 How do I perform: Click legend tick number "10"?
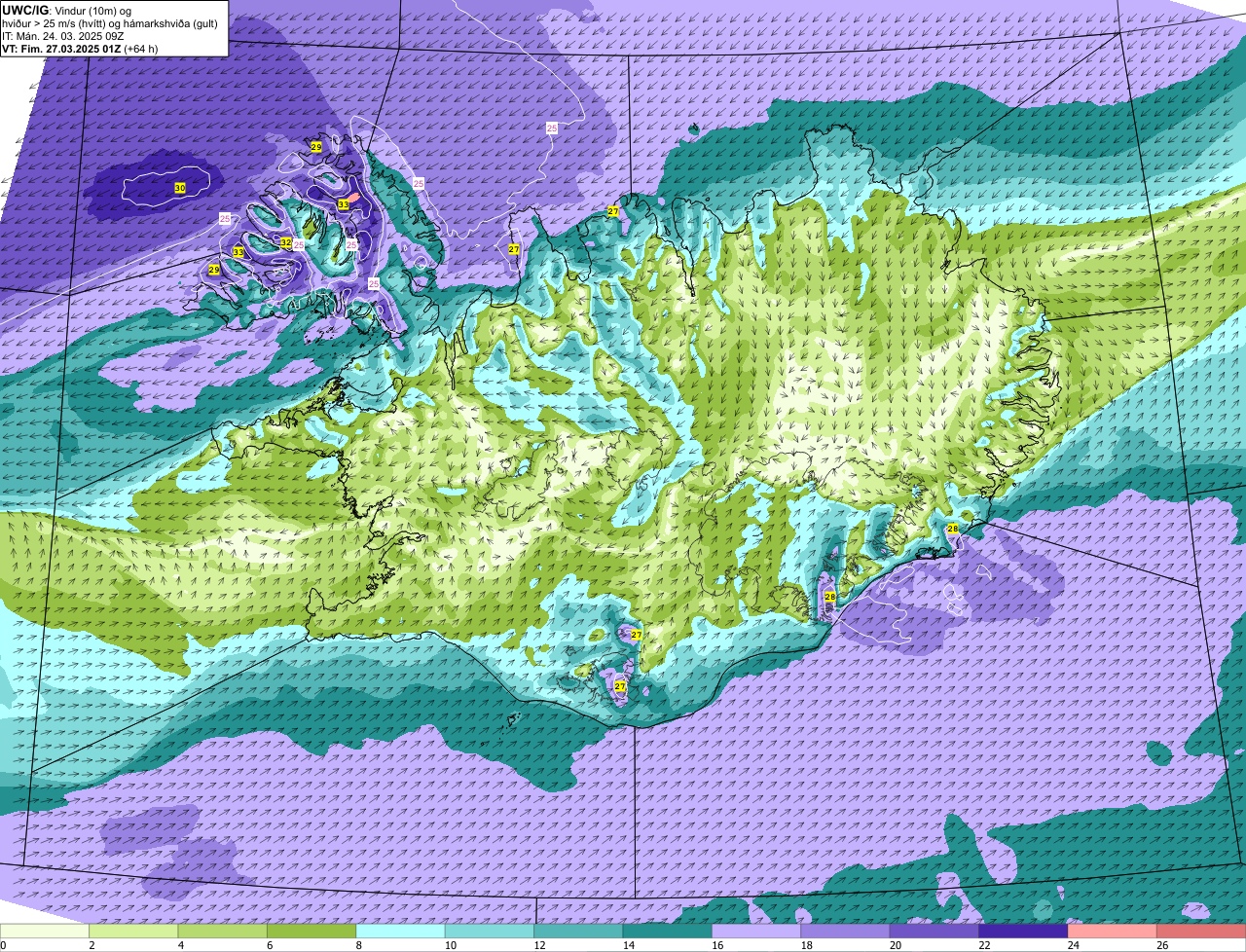click(450, 945)
